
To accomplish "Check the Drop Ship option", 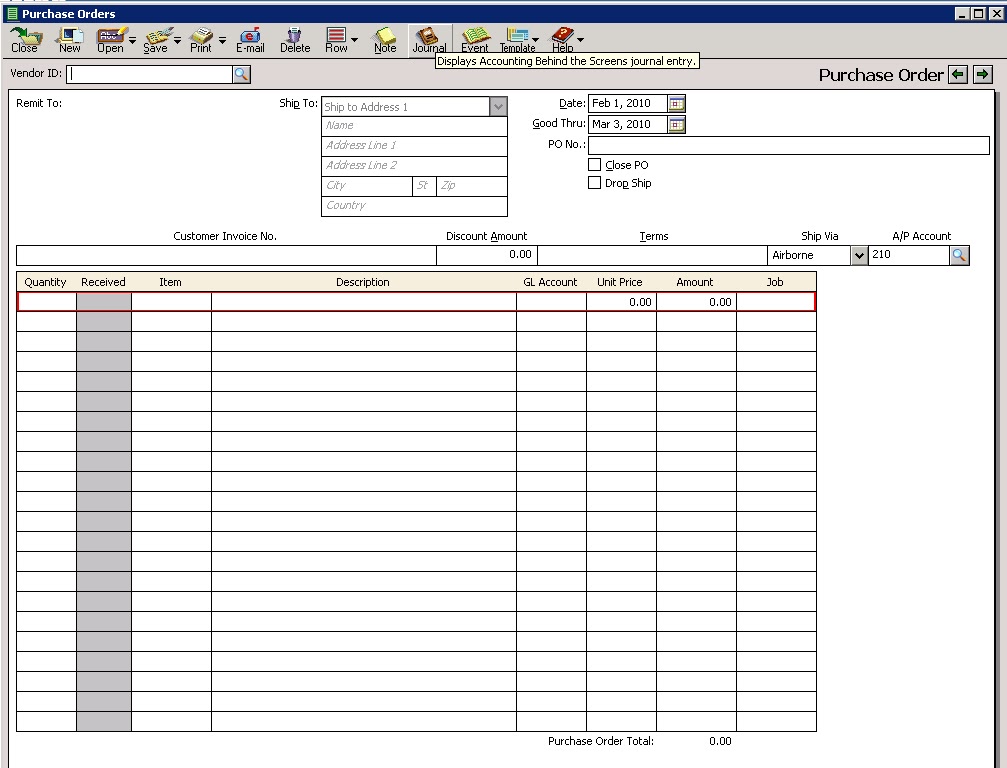I will pyautogui.click(x=593, y=182).
